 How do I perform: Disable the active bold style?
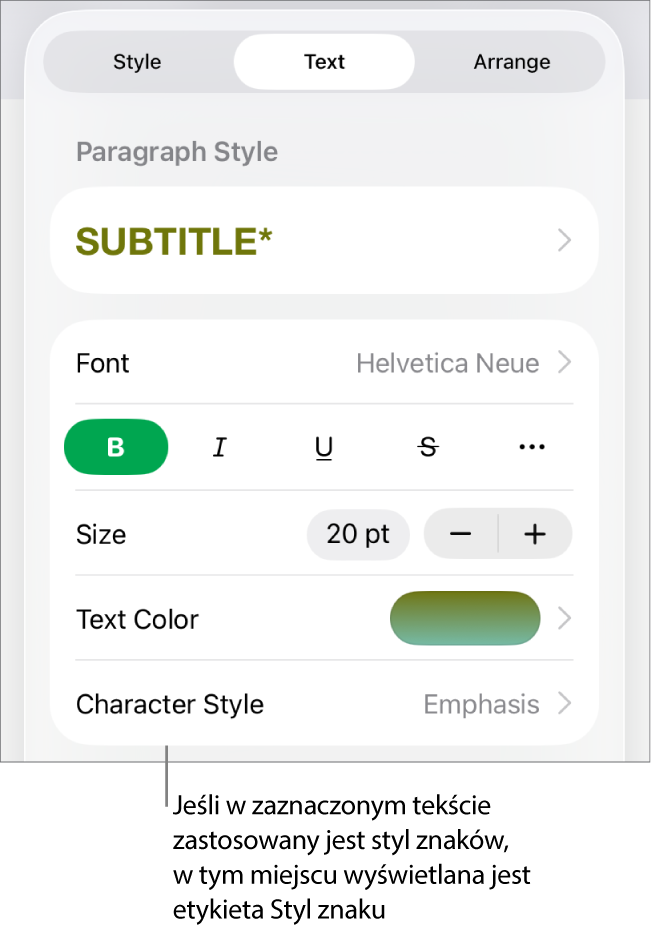(x=116, y=447)
